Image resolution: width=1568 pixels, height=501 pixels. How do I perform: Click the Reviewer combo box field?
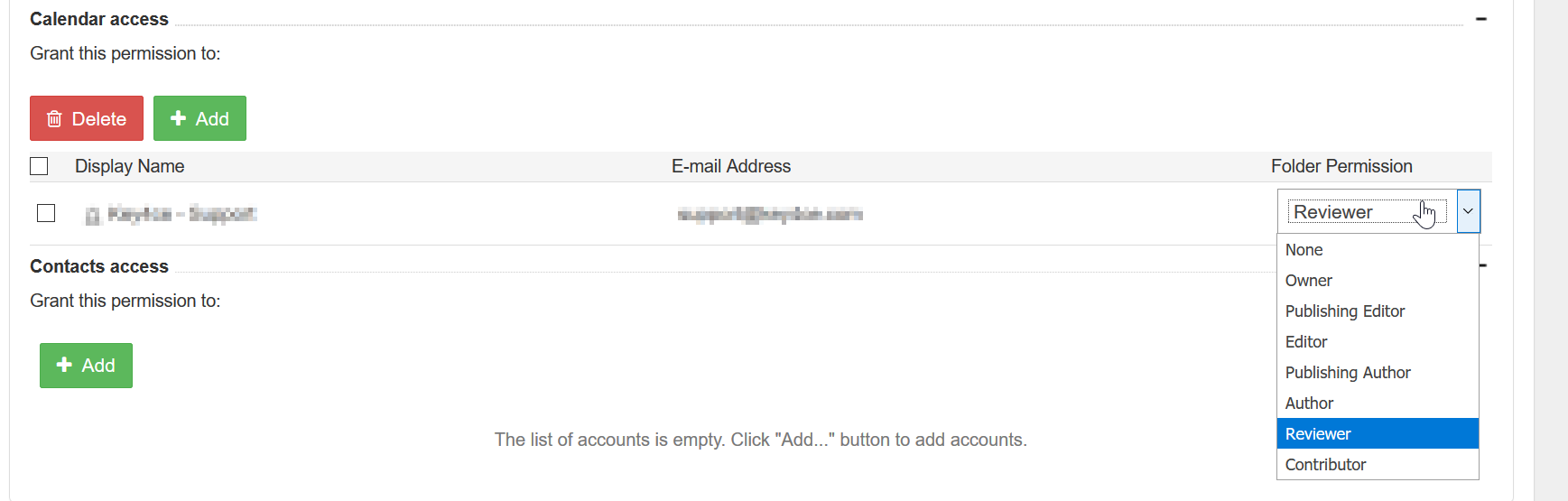point(1367,211)
